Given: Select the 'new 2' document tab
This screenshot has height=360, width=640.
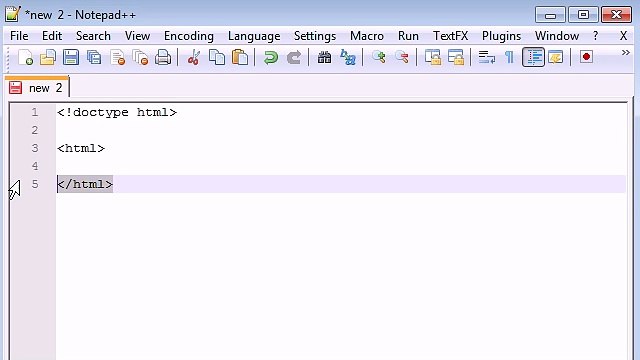Looking at the screenshot, I should [x=37, y=87].
